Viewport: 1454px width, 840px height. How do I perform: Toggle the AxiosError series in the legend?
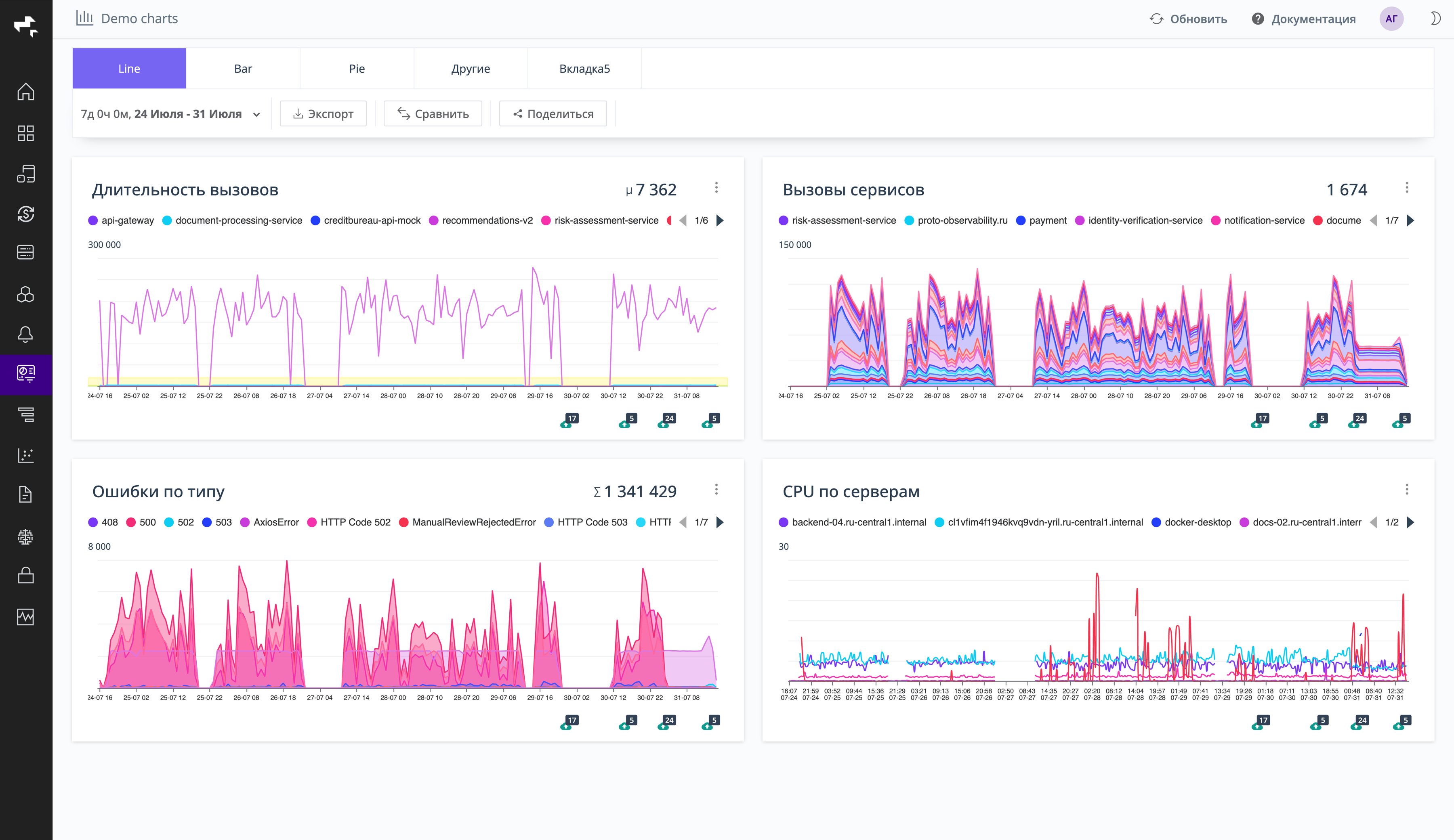pos(269,522)
